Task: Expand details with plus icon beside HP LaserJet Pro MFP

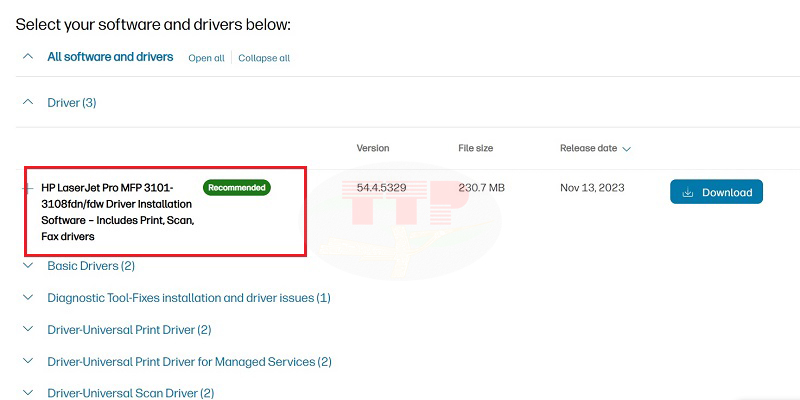Action: click(28, 189)
